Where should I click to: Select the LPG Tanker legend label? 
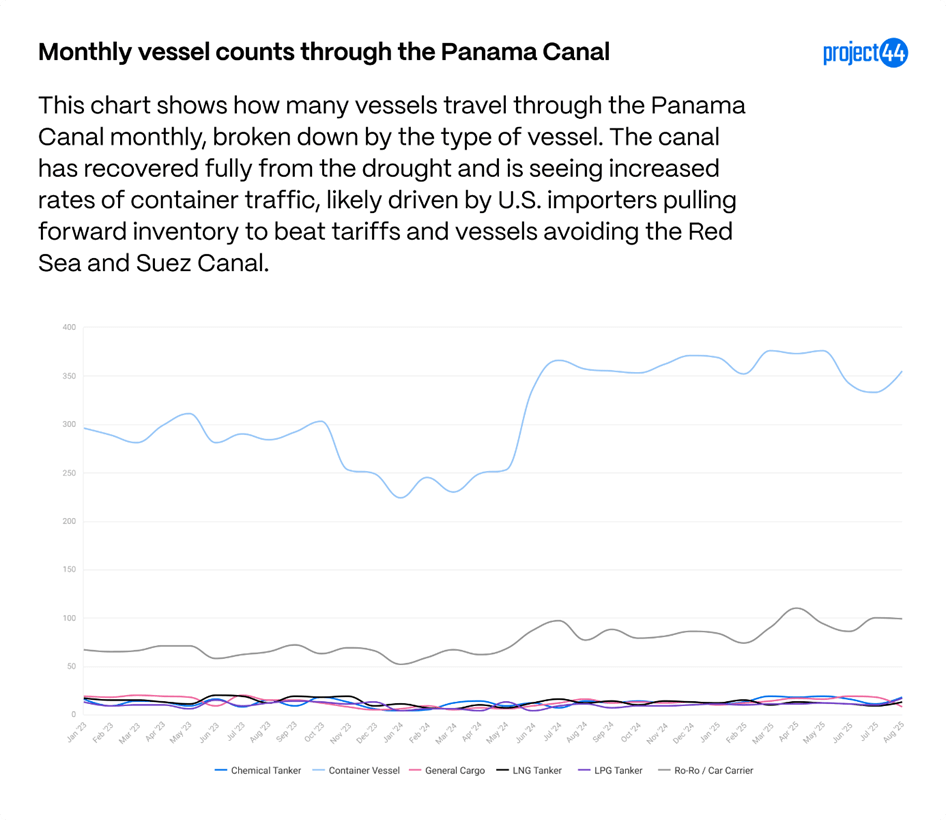[616, 771]
